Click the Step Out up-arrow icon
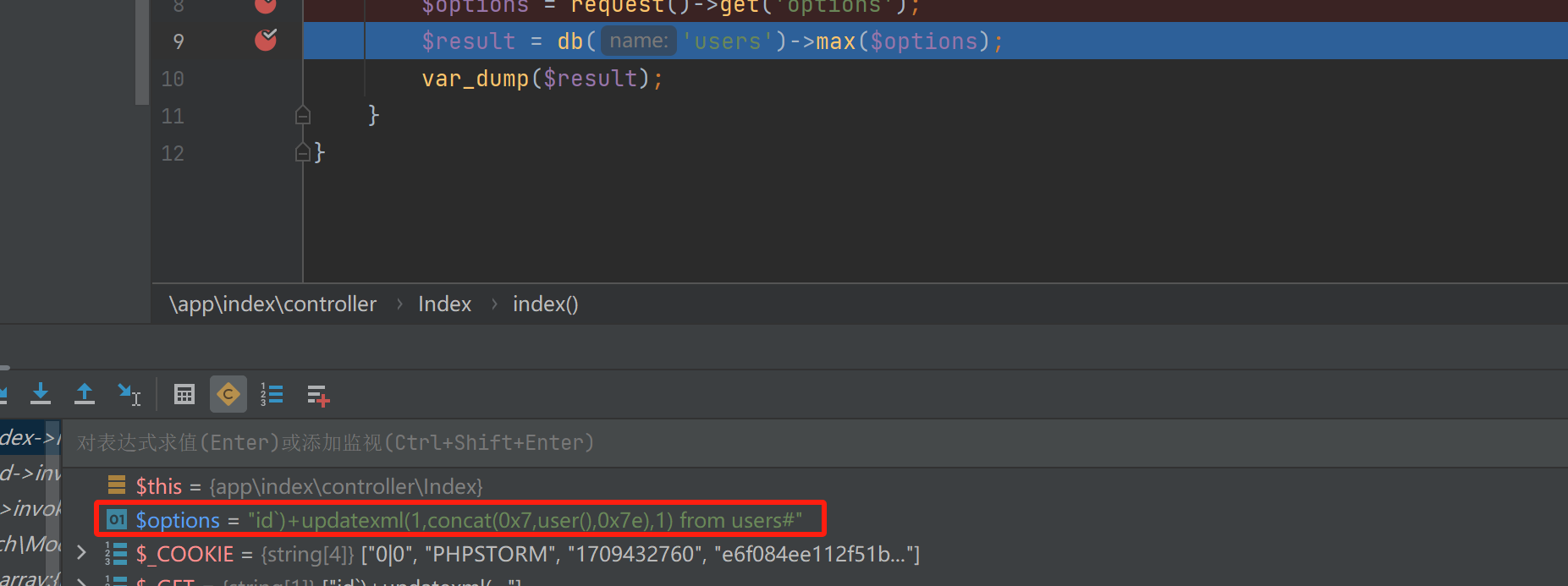Viewport: 1568px width, 586px height. pyautogui.click(x=85, y=394)
